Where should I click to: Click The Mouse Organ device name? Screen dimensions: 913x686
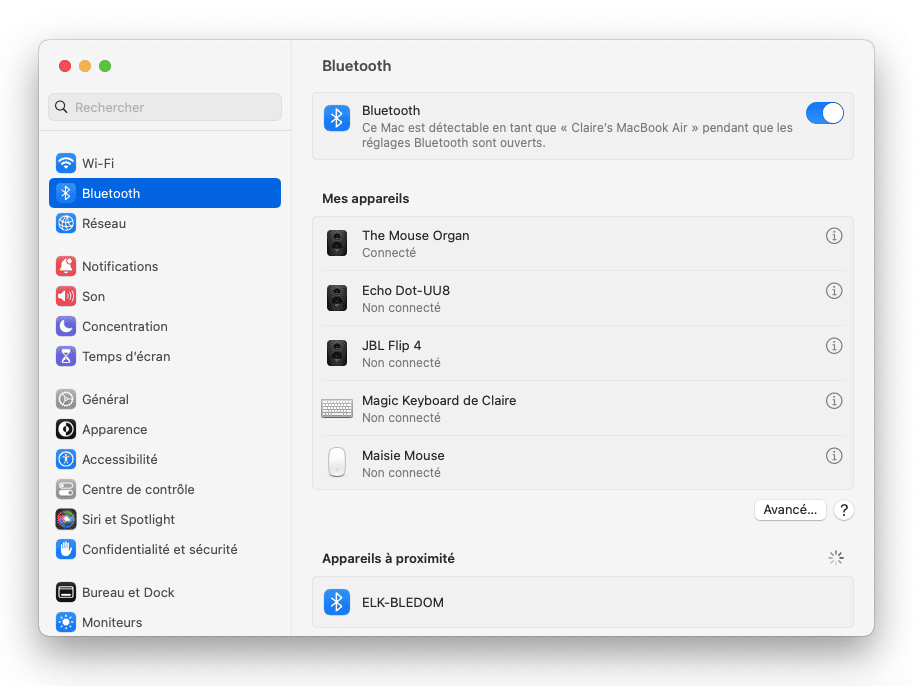point(416,235)
